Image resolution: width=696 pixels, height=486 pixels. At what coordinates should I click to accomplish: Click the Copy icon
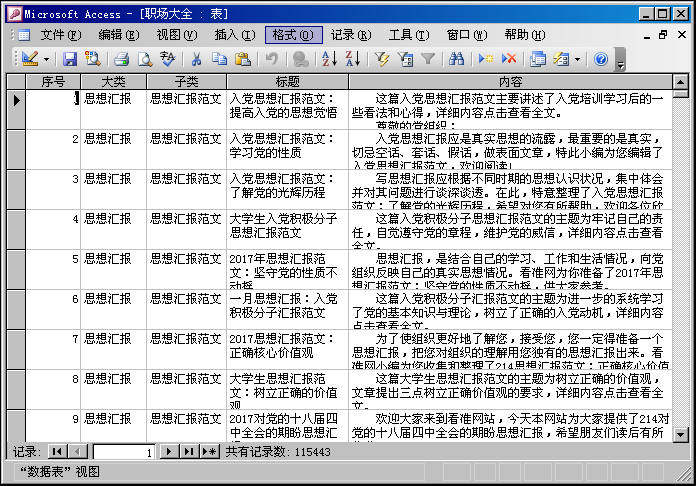point(219,59)
